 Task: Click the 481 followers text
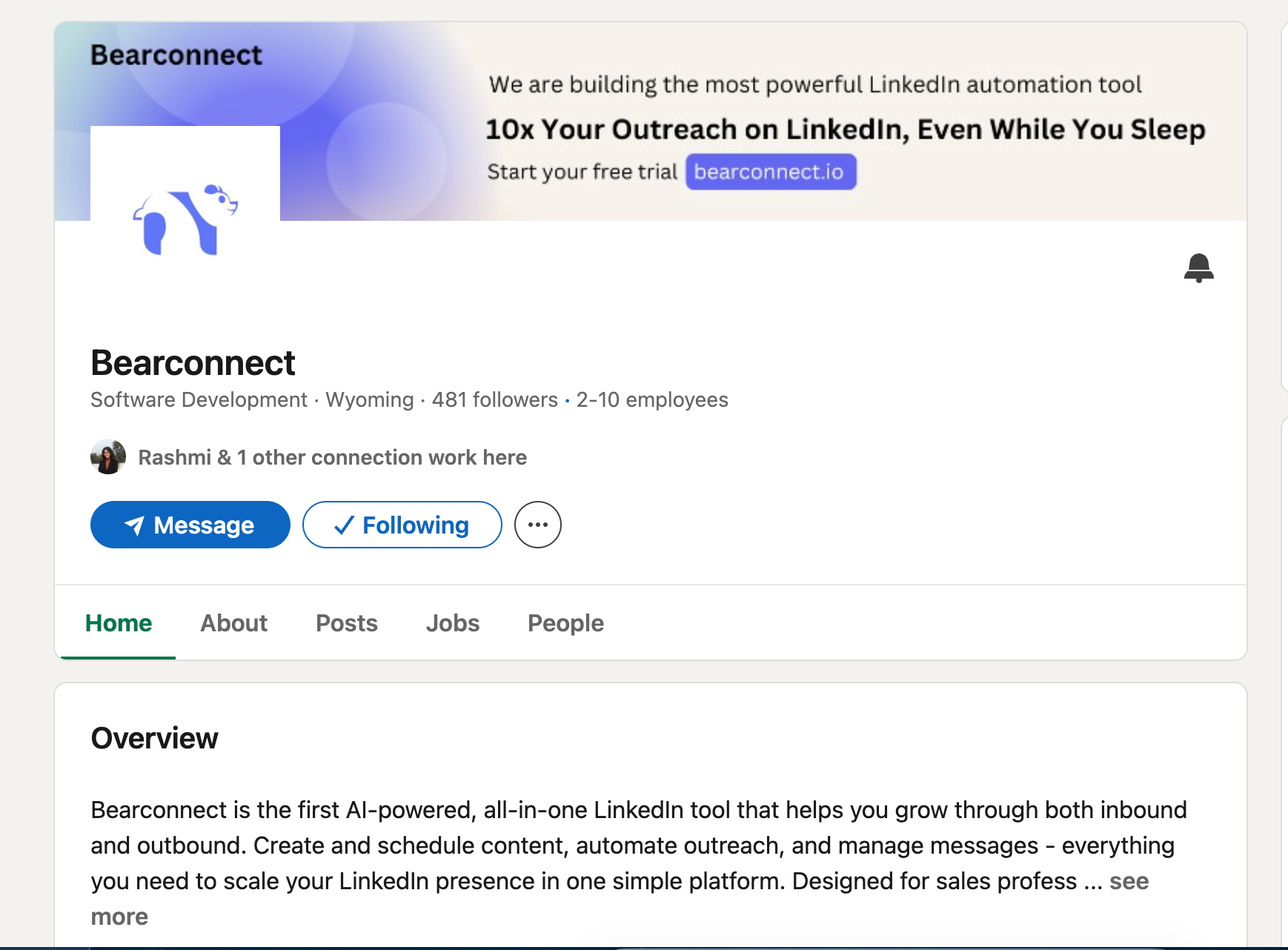(x=494, y=400)
